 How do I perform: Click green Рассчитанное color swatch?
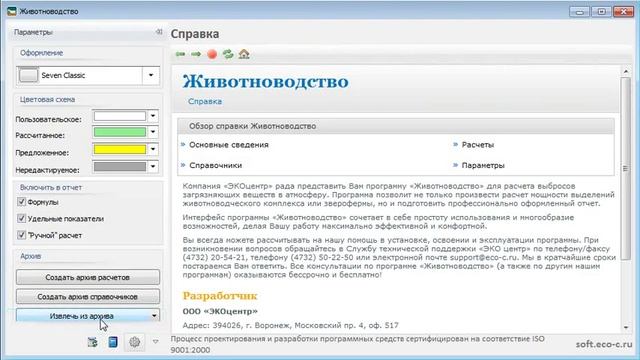120,132
